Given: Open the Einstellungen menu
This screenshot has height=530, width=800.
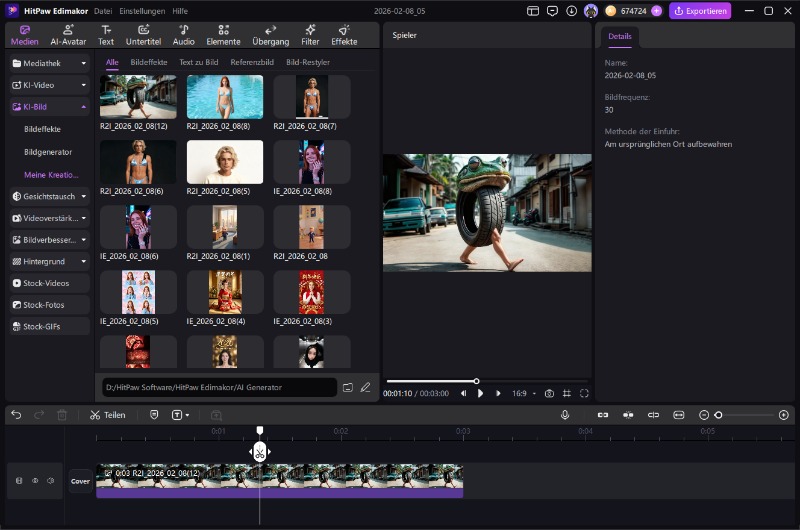Looking at the screenshot, I should click(142, 10).
